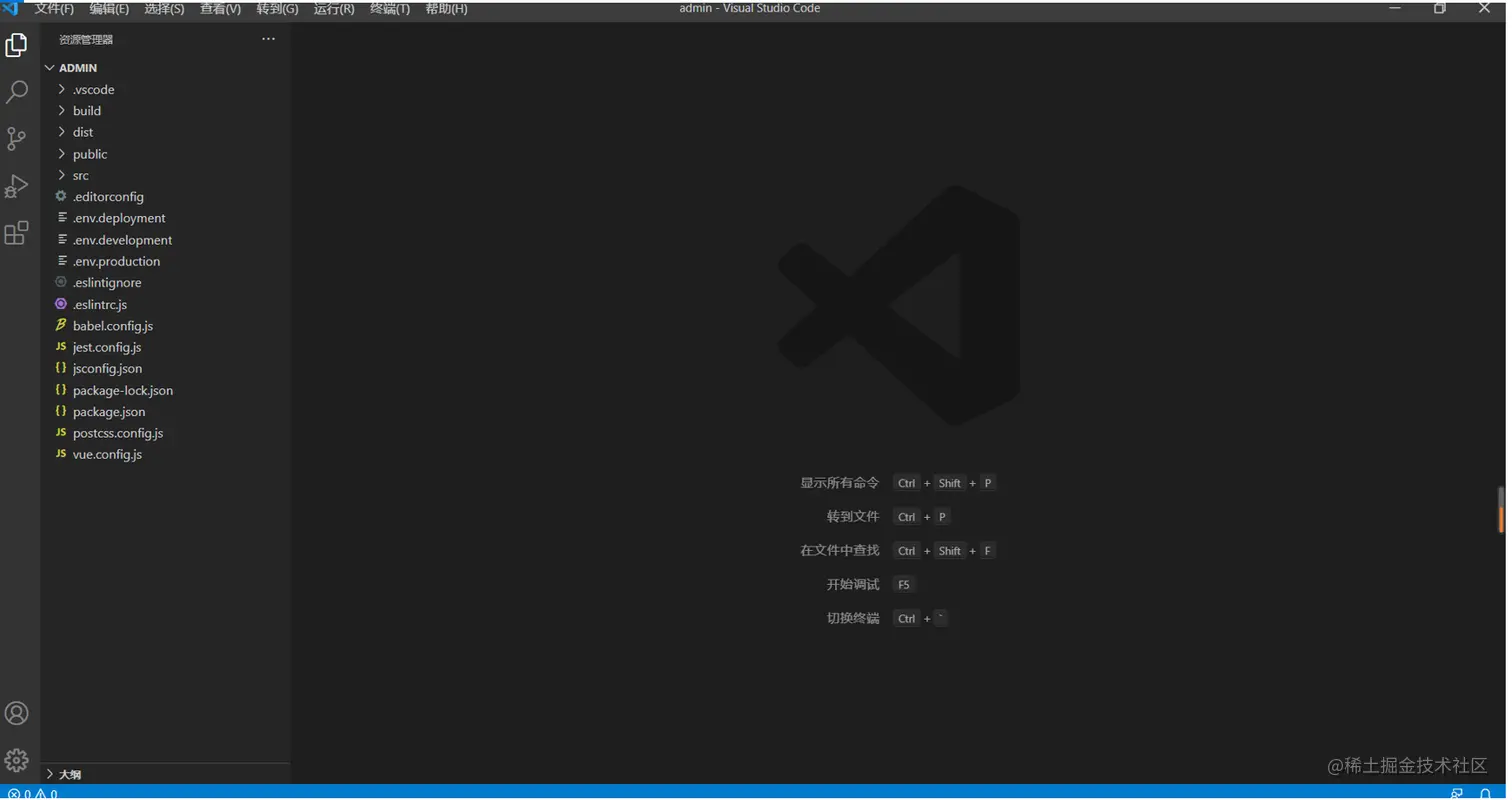Open the 选择(S) menu
This screenshot has width=1512, height=800.
coord(164,9)
